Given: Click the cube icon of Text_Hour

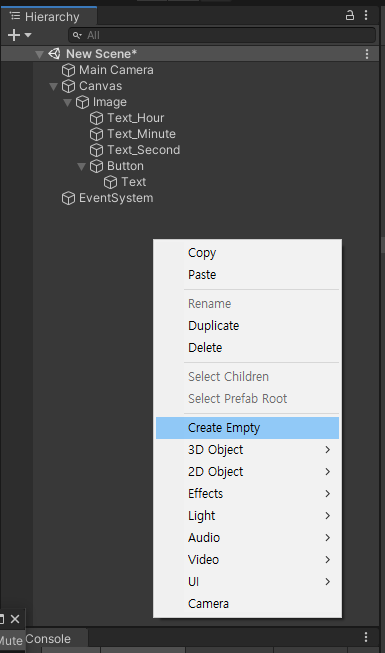Looking at the screenshot, I should 96,118.
